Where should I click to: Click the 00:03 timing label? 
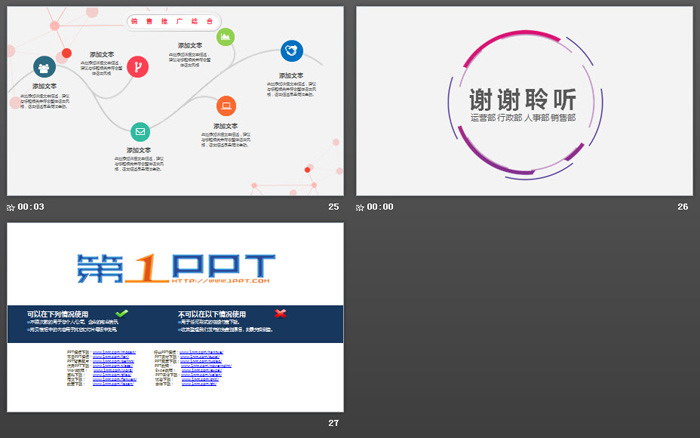click(31, 207)
